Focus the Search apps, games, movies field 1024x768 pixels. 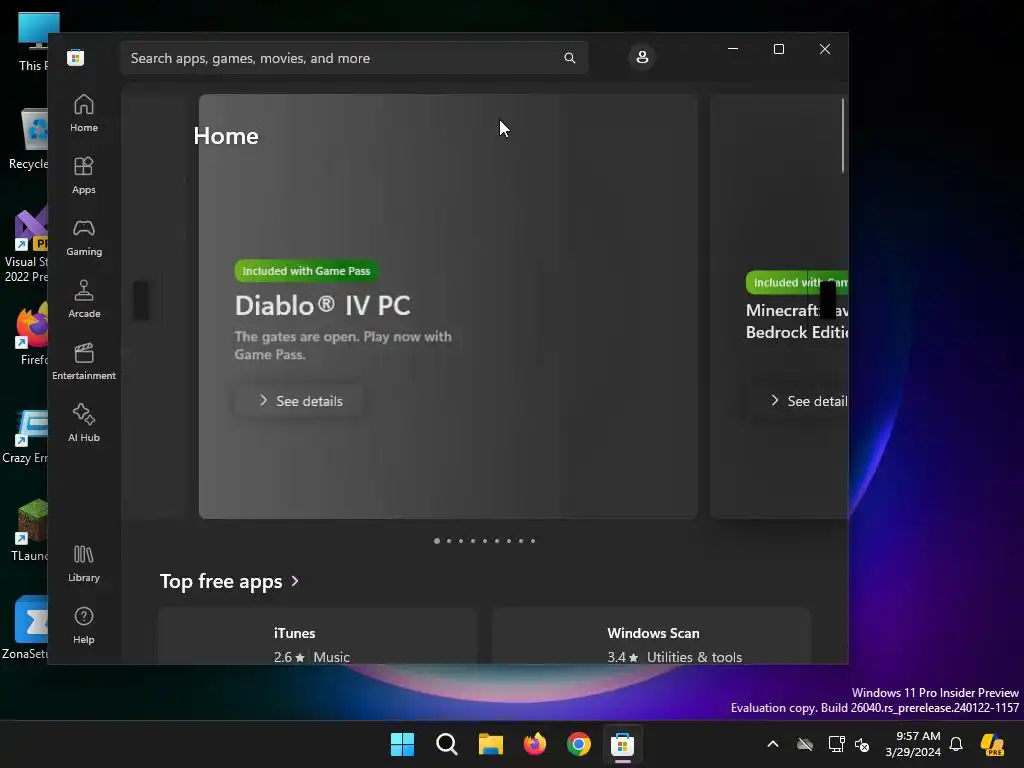click(x=354, y=58)
